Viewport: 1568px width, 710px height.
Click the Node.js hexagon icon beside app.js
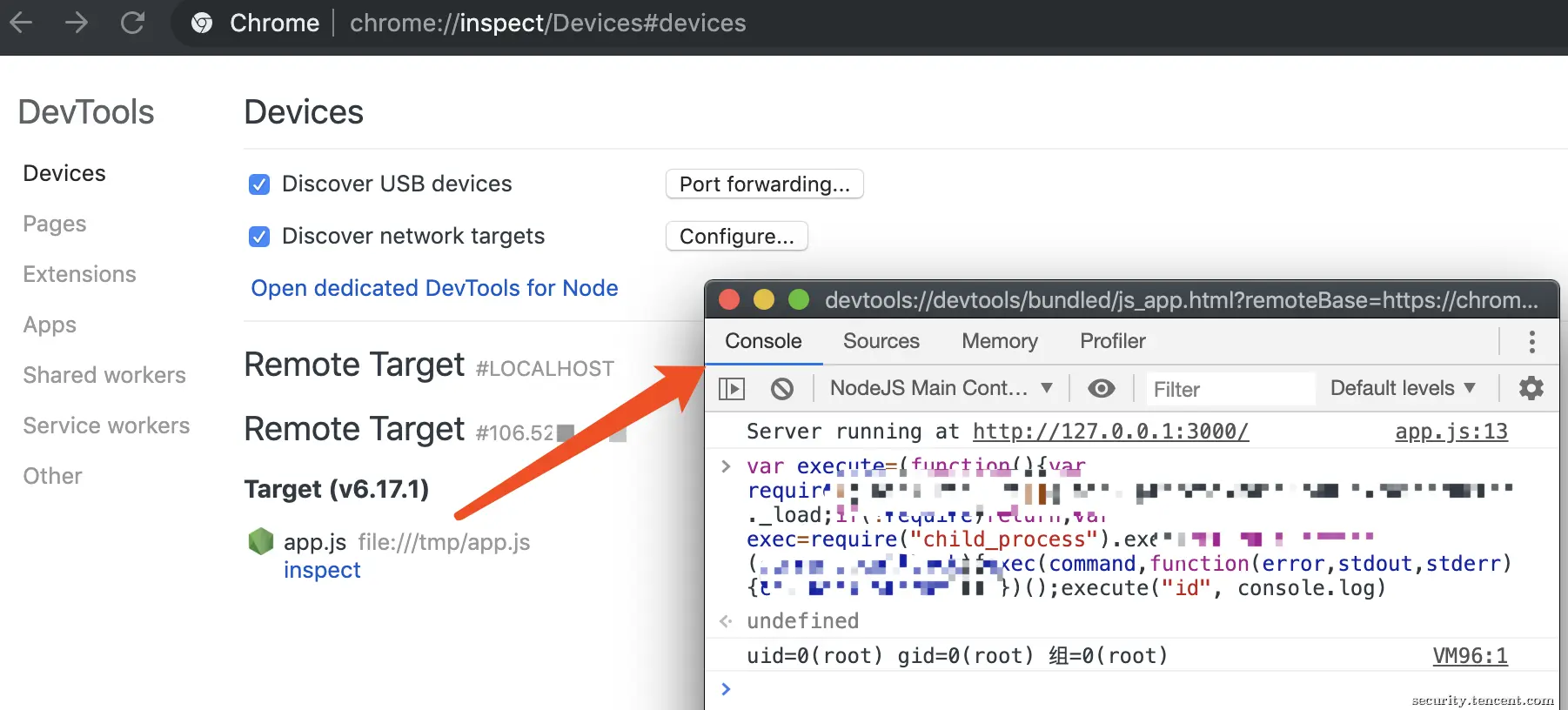coord(261,541)
